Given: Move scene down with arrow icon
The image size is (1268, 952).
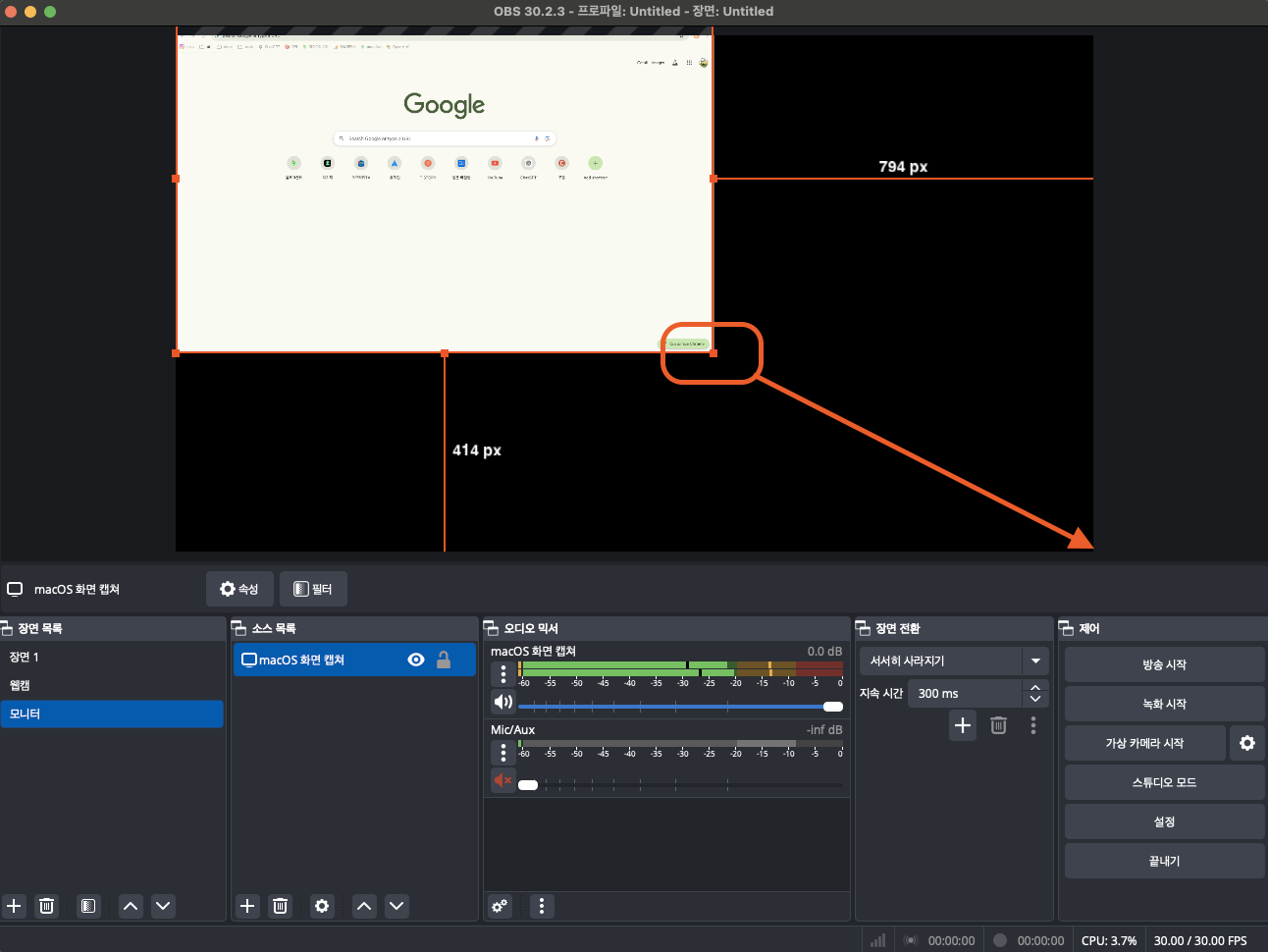Looking at the screenshot, I should point(163,906).
